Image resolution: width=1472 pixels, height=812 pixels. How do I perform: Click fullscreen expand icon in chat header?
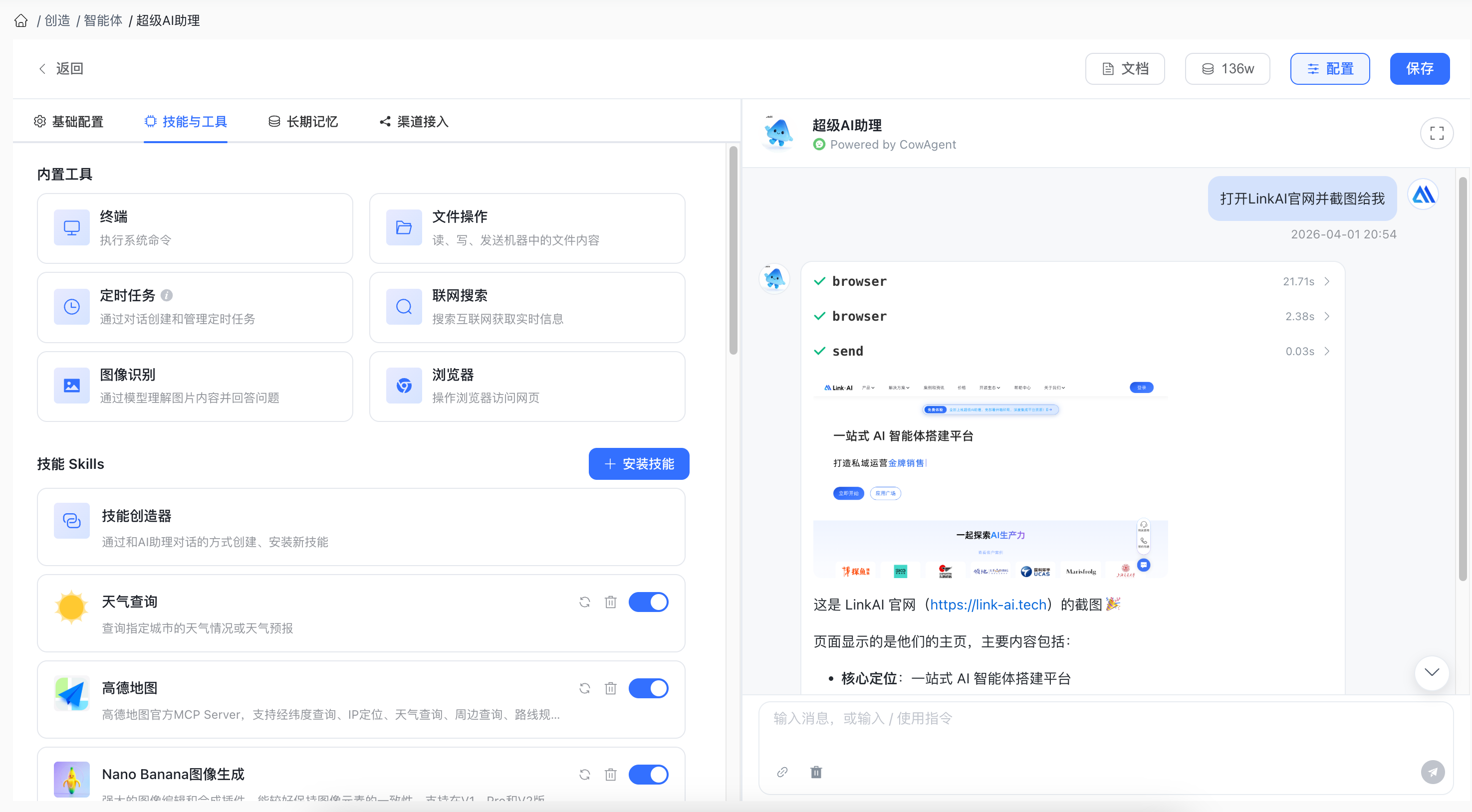coord(1437,133)
